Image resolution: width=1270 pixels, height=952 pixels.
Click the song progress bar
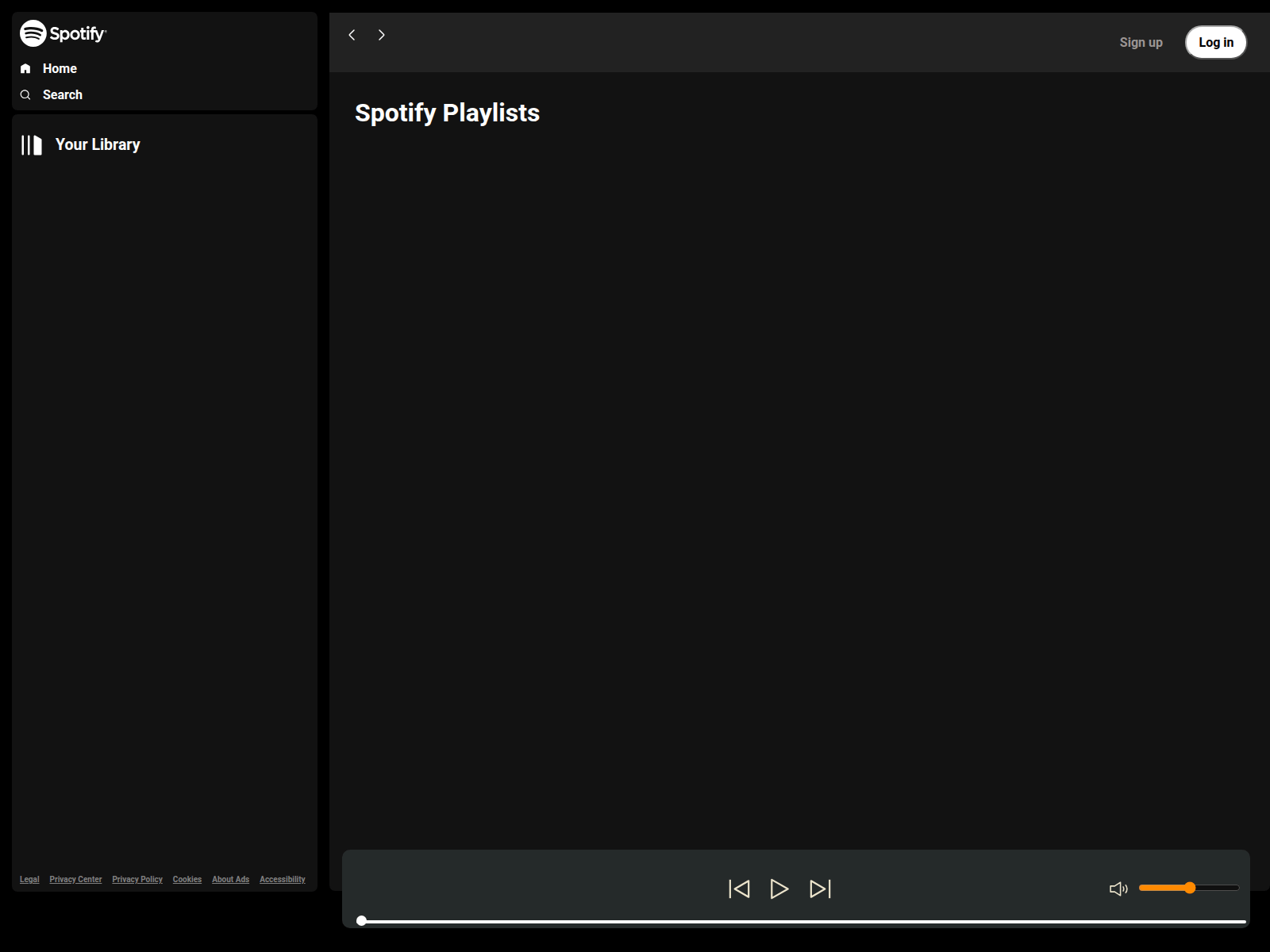[802, 921]
